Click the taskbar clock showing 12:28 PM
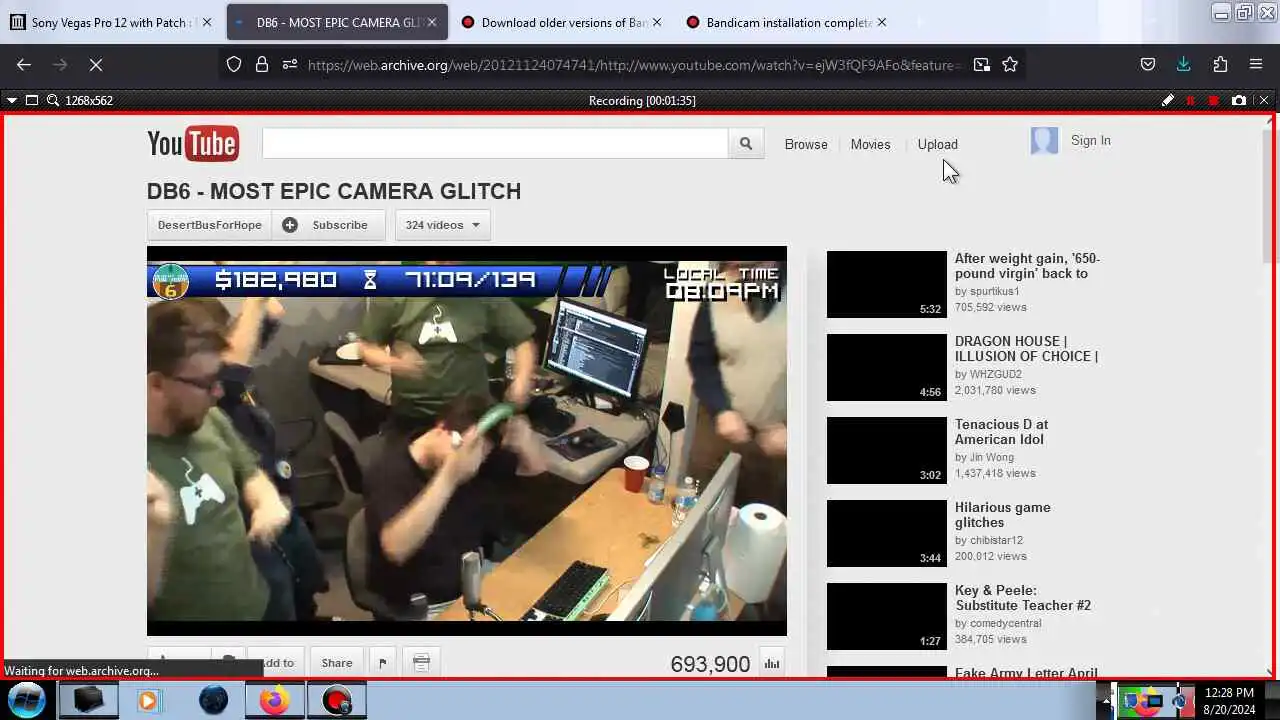 pyautogui.click(x=1229, y=701)
